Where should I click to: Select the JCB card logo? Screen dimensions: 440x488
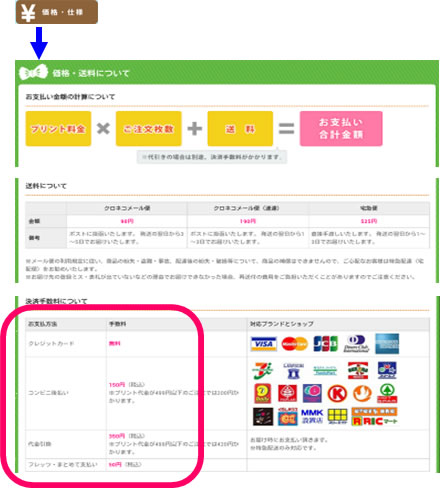(326, 344)
